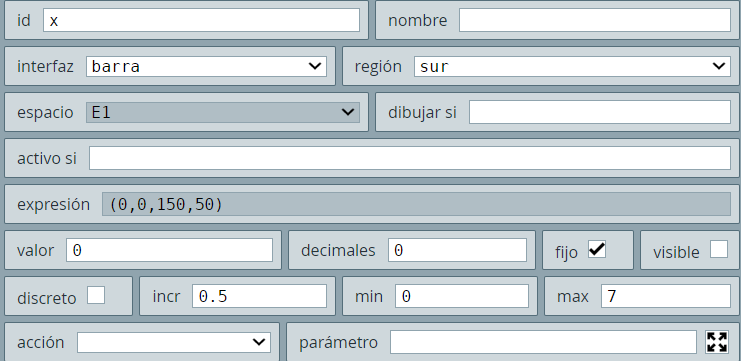Open the acción dropdown
Image resolution: width=741 pixels, height=361 pixels.
click(174, 342)
